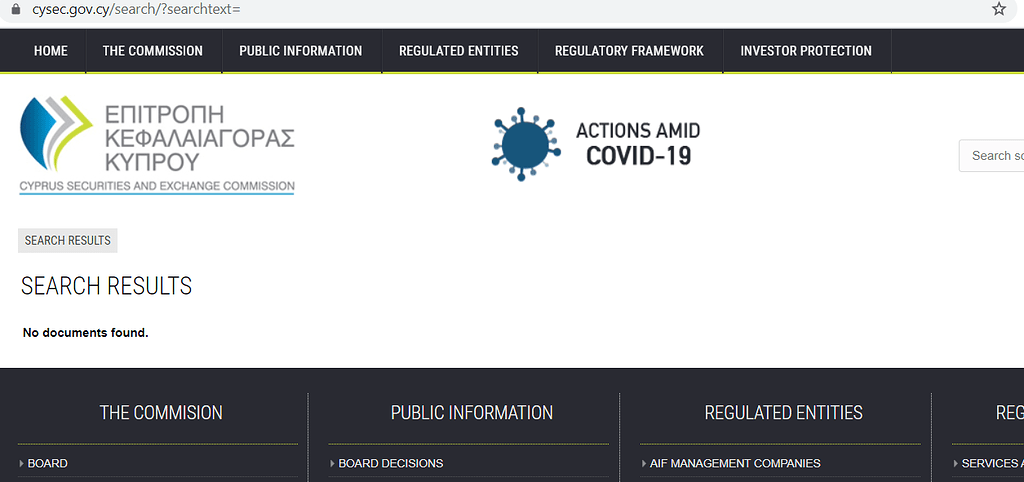Screen dimensions: 1024x482
Task: Open the Public Information menu
Action: 300,51
